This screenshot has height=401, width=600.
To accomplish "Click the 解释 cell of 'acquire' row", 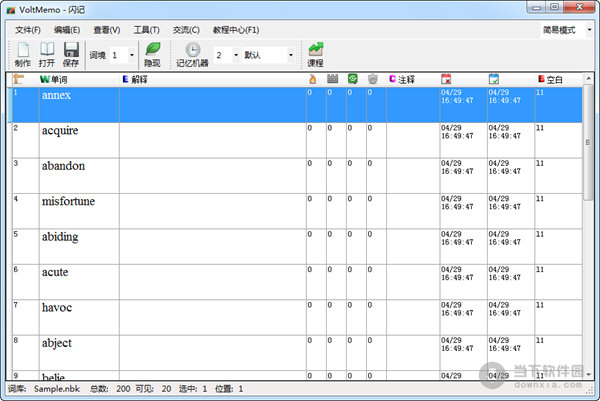I will pyautogui.click(x=213, y=140).
